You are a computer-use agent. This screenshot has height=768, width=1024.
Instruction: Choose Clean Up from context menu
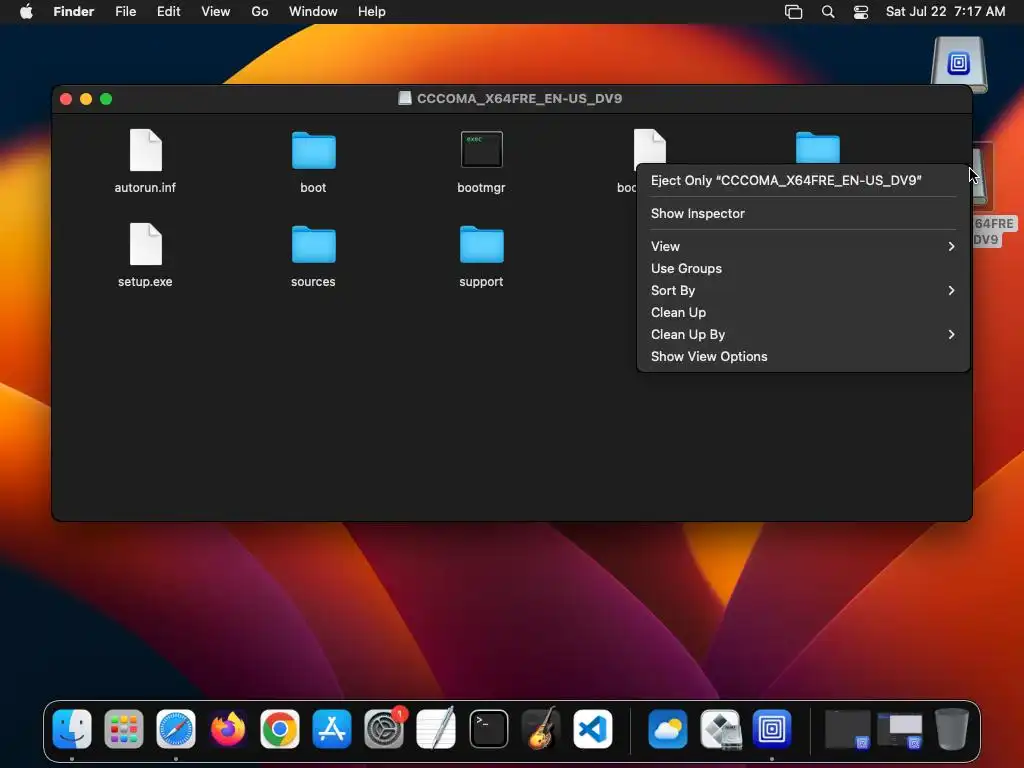pos(803,312)
